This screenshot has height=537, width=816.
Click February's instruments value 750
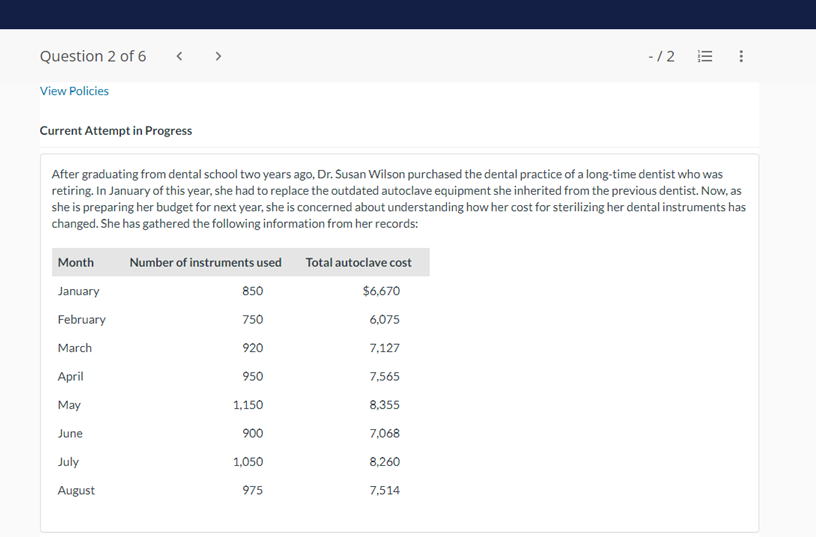click(x=252, y=319)
